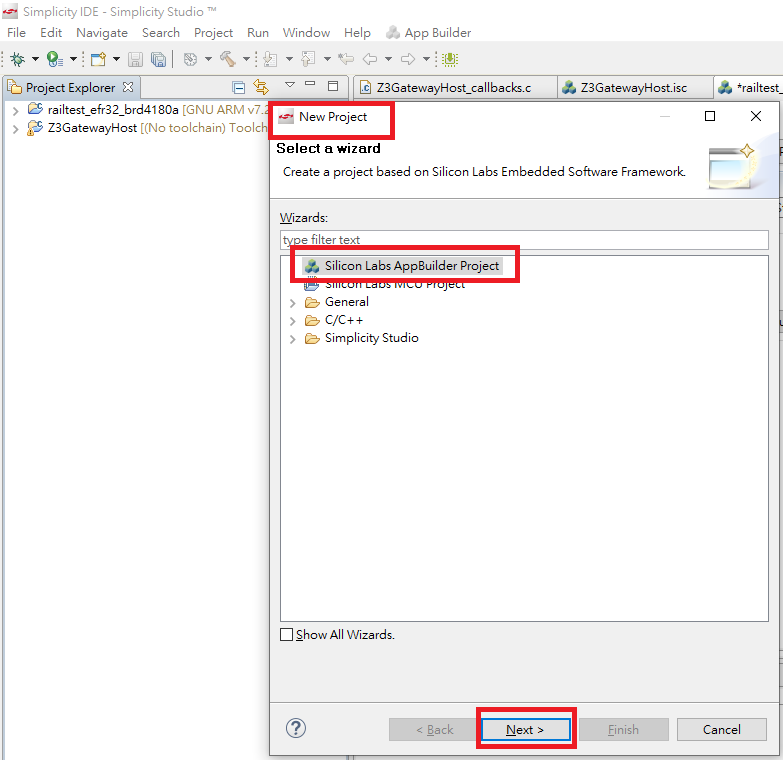Expand the Simplicity Studio wizard folder
Screen dimensions: 783x760
293,339
